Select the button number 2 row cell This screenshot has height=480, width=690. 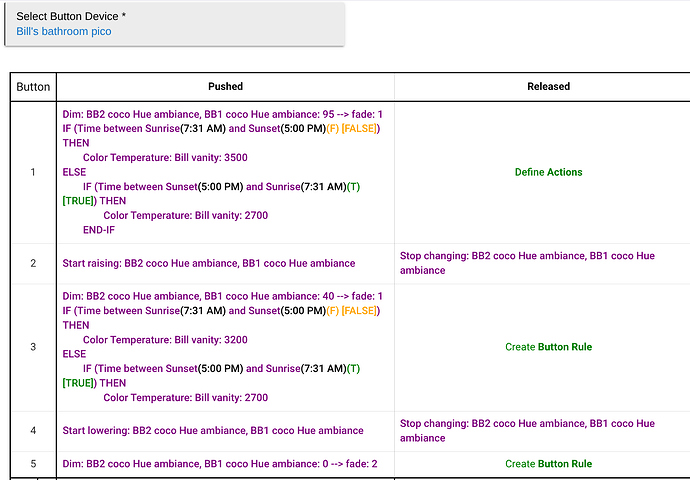tap(33, 263)
